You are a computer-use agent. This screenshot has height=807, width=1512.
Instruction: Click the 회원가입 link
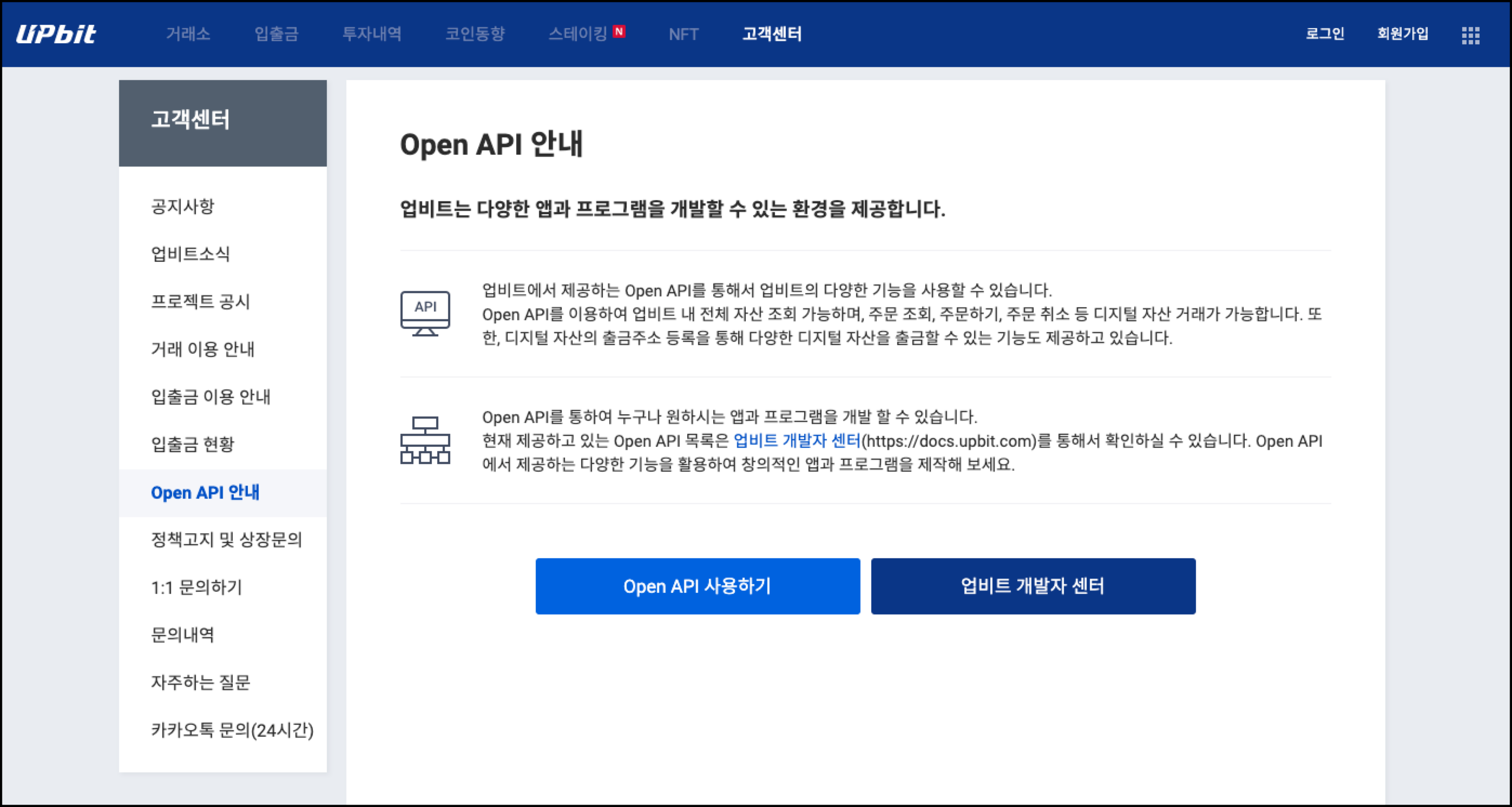1403,34
